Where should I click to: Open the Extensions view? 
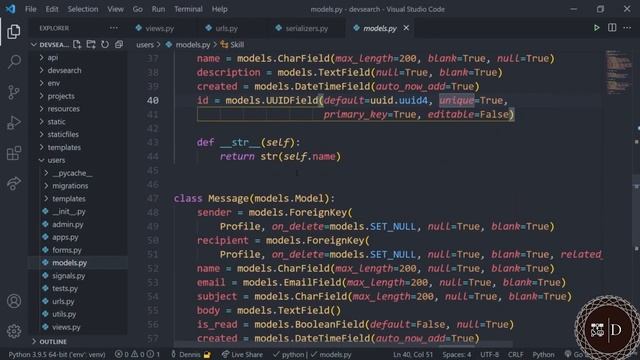(x=13, y=153)
